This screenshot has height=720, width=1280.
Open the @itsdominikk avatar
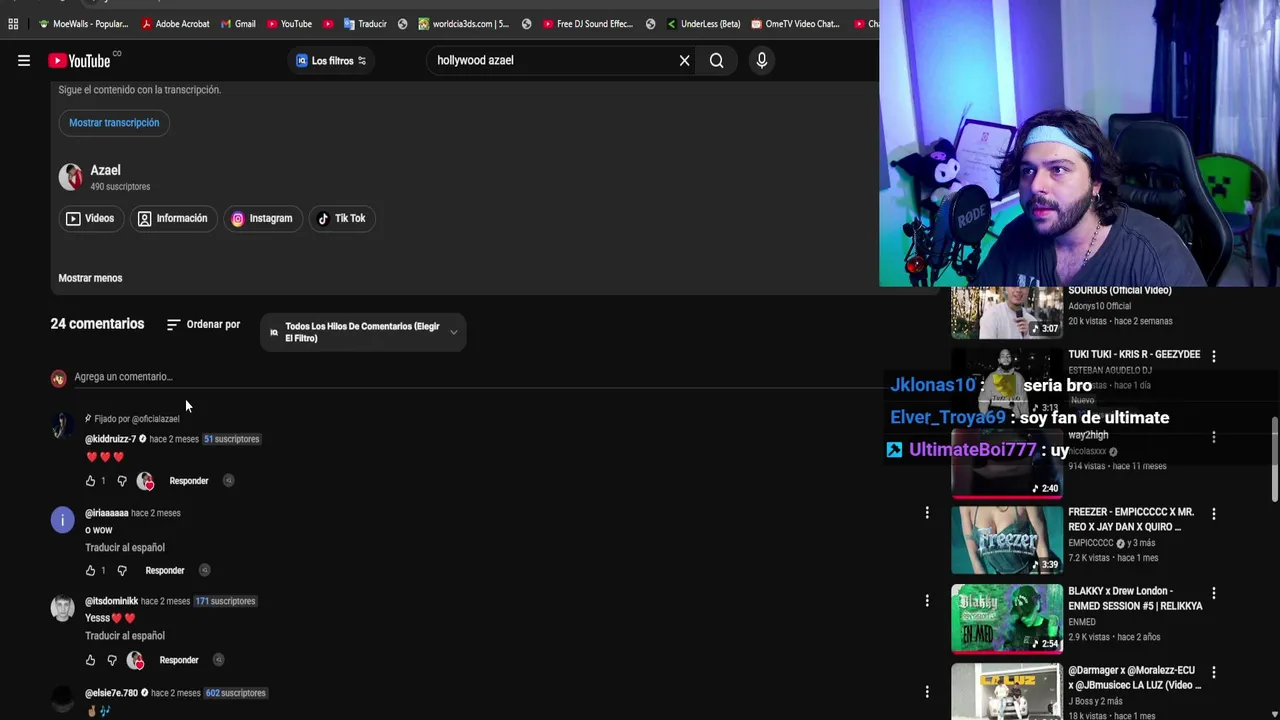[62, 608]
